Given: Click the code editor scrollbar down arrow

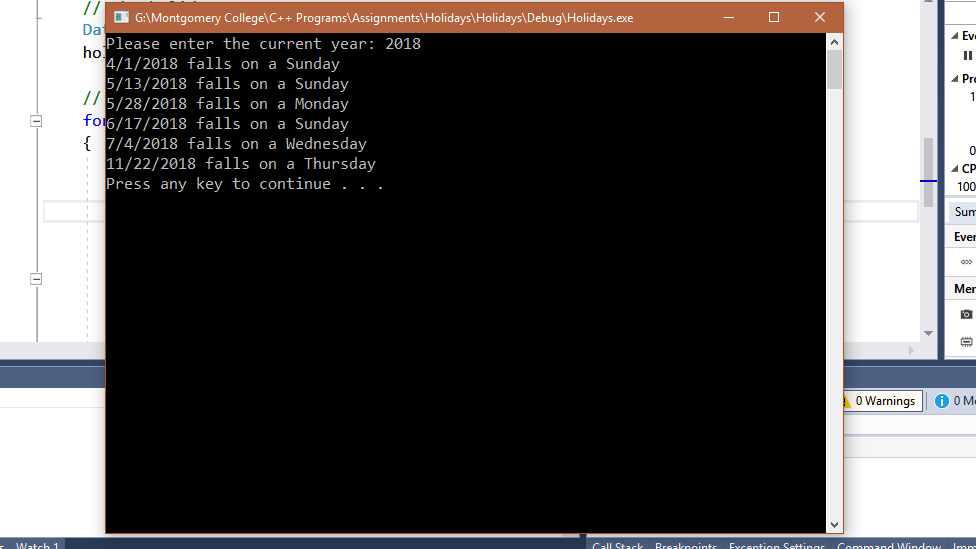Looking at the screenshot, I should pos(929,334).
